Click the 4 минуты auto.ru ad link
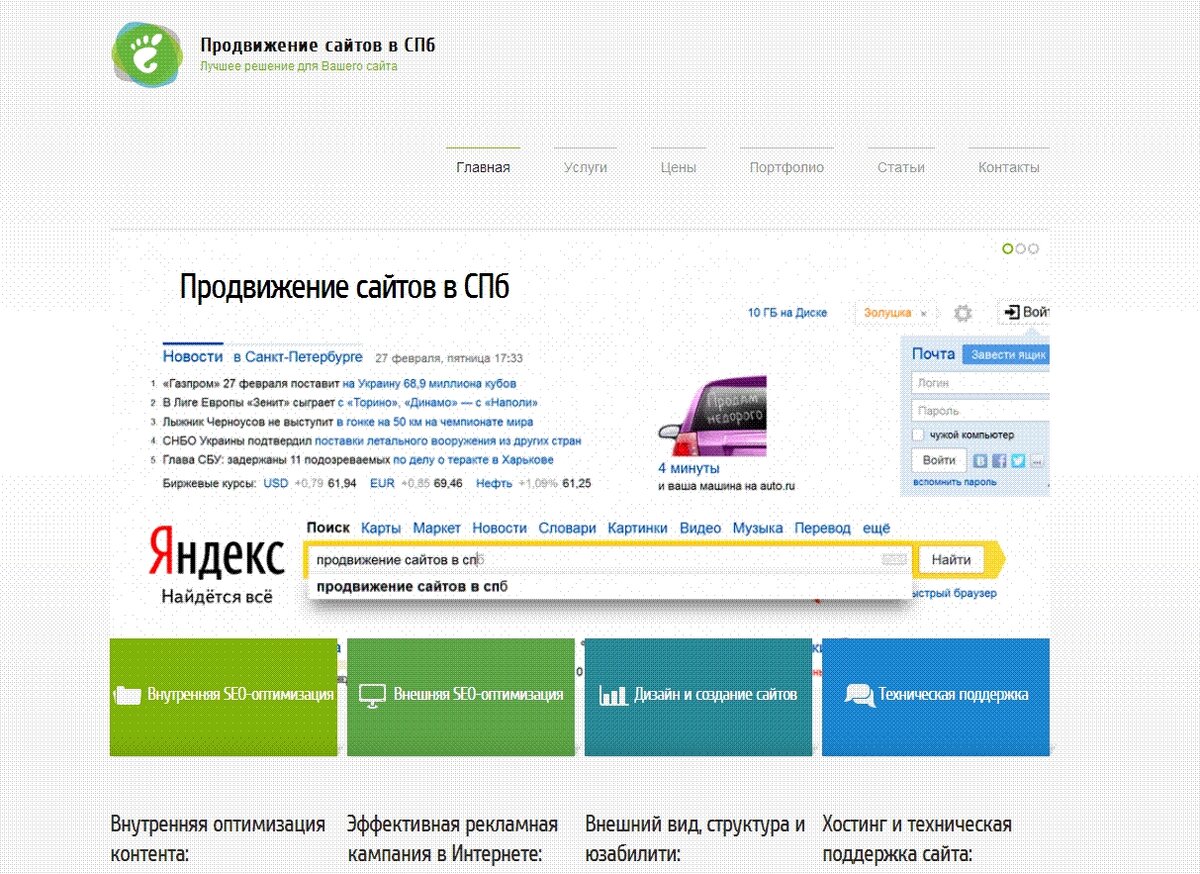 [688, 468]
